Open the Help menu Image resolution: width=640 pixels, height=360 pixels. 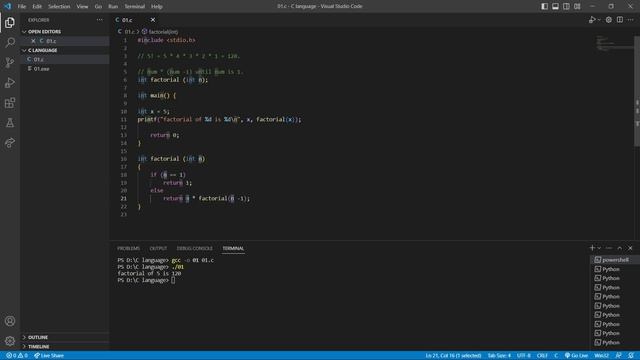[157, 7]
